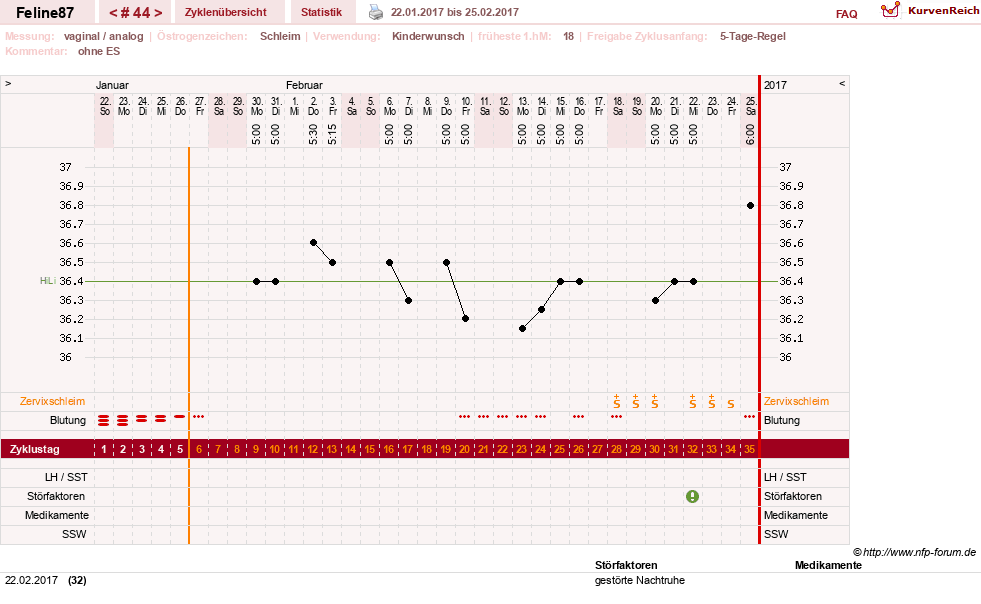Click the printer icon beside the date range
Screen dimensions: 981x604
(375, 12)
